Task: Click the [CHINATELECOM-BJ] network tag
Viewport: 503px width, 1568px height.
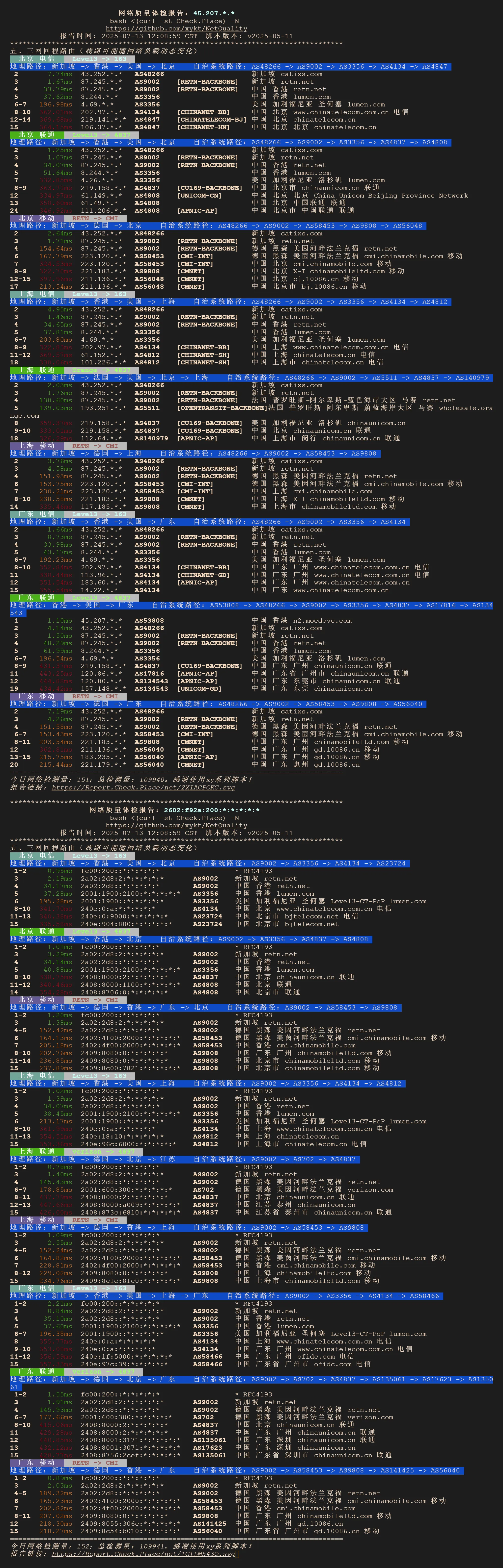Action: [212, 120]
